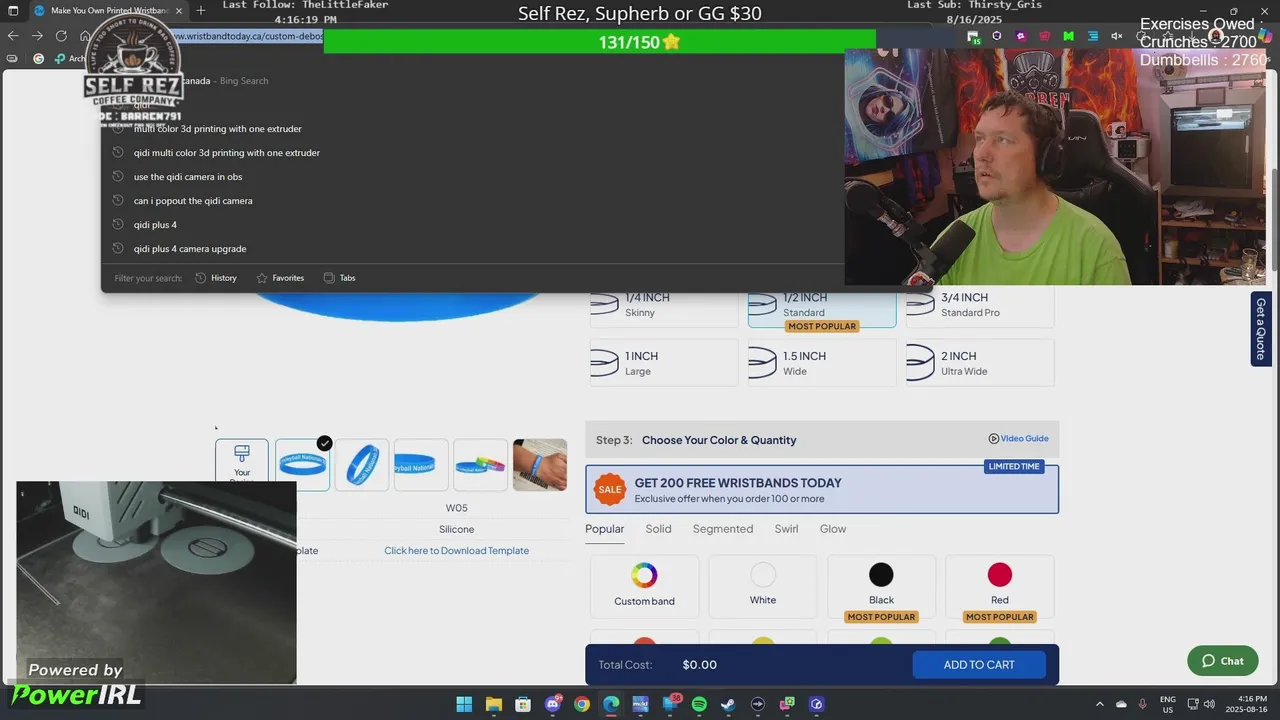Viewport: 1280px width, 720px height.
Task: Click the blue lines extension icon
Action: click(1092, 36)
